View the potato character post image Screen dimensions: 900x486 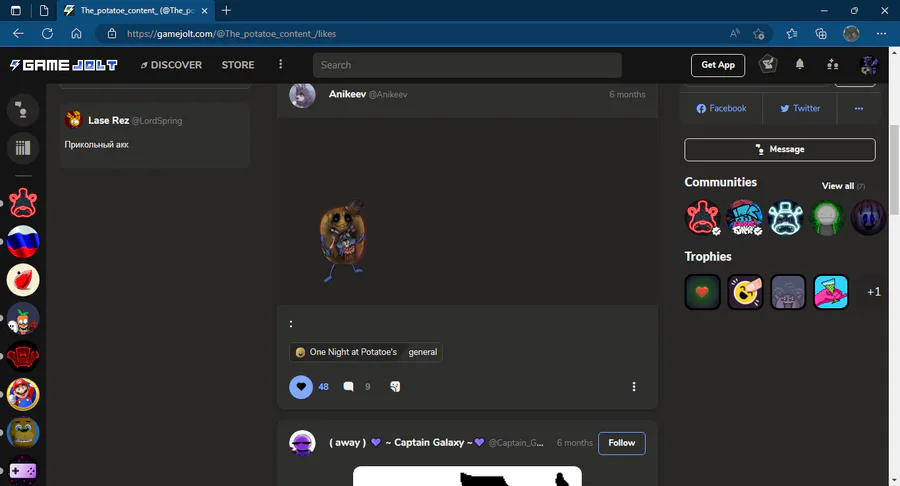point(343,240)
